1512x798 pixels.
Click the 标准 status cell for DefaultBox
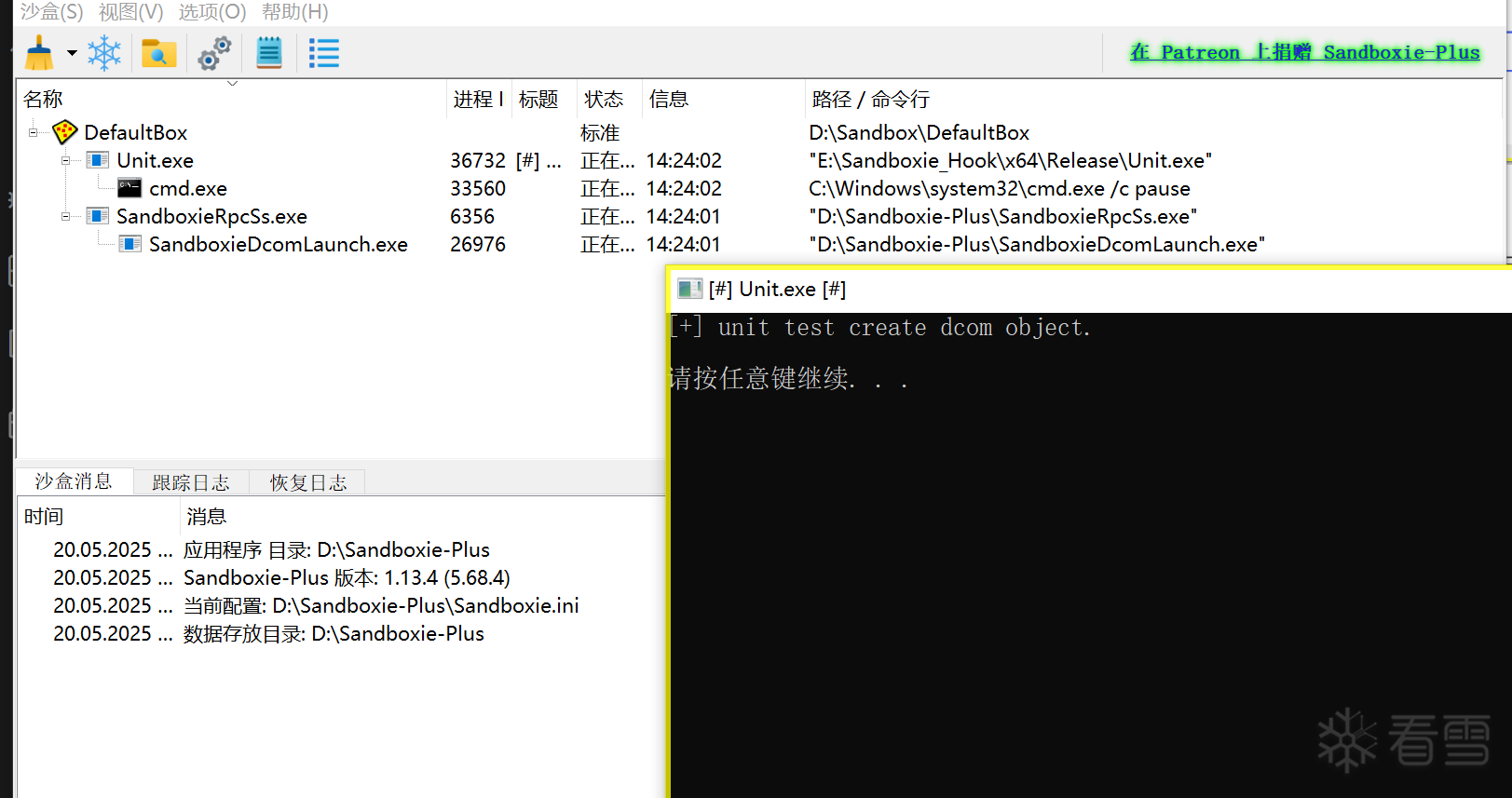(x=600, y=132)
